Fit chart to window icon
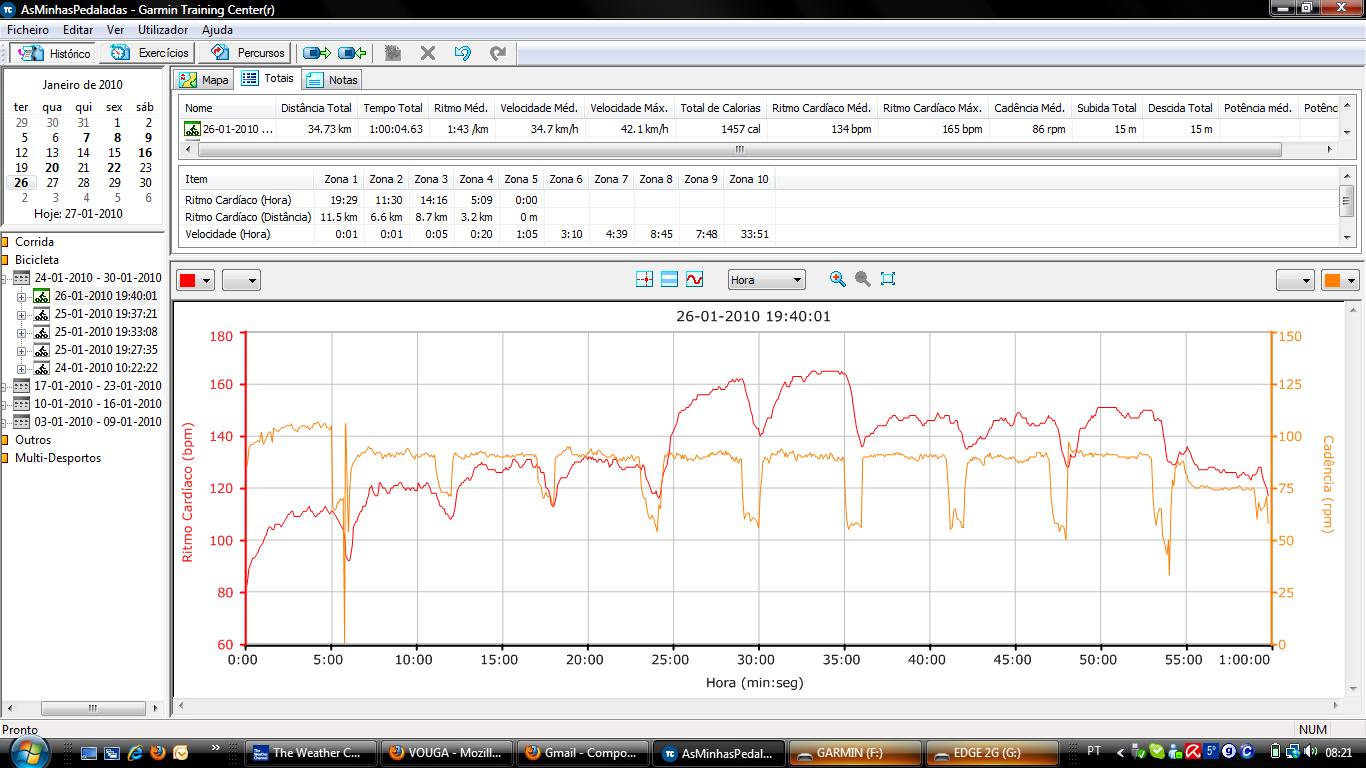Viewport: 1366px width, 768px height. 888,280
